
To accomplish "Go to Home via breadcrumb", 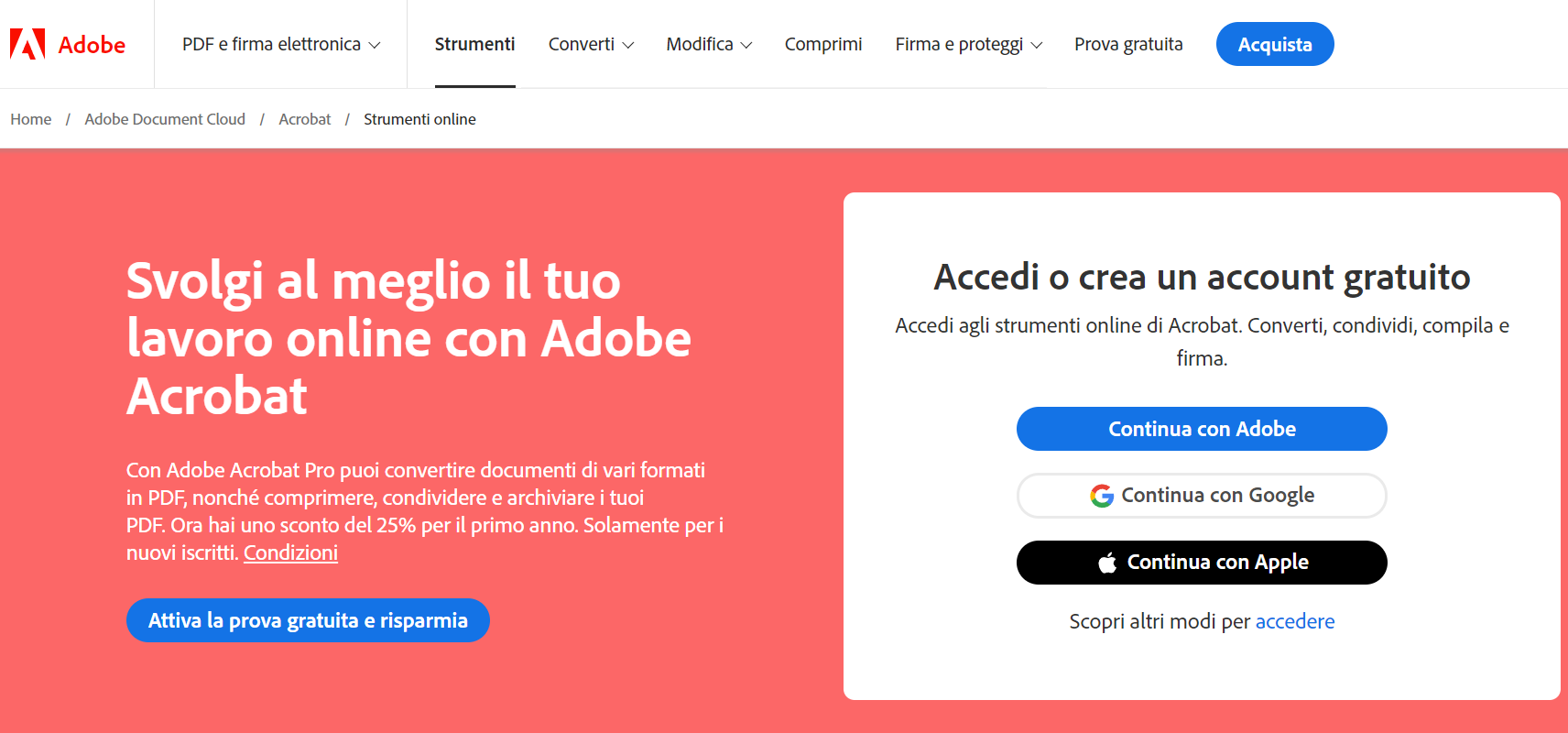I will [x=30, y=118].
